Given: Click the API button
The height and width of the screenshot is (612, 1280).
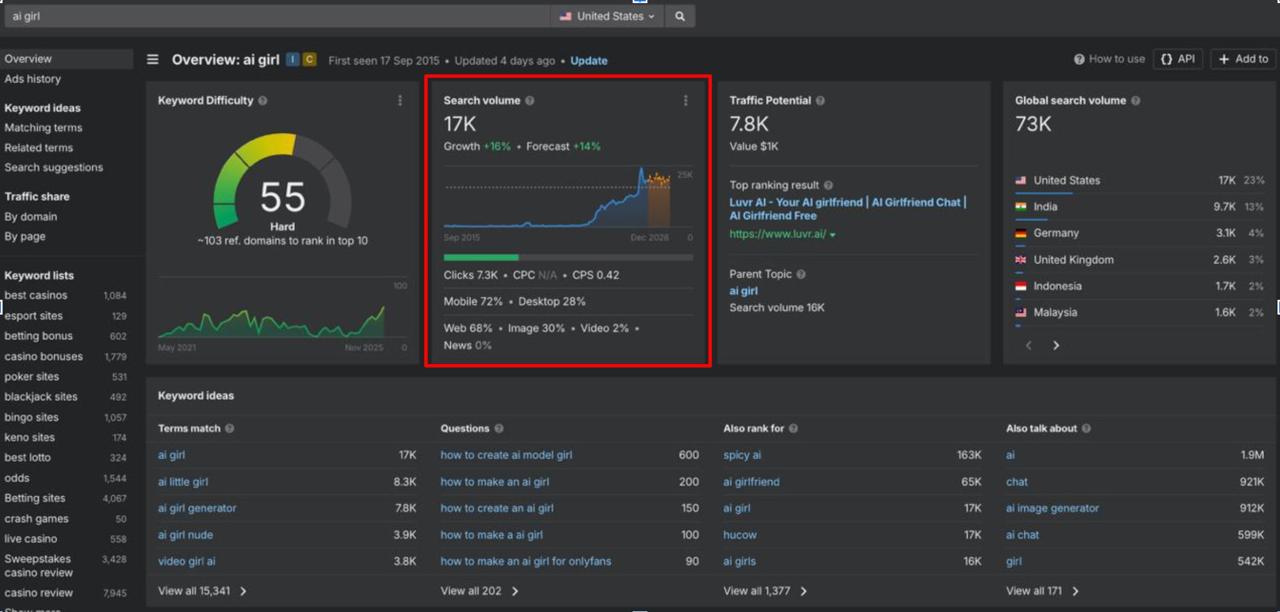Looking at the screenshot, I should point(1177,59).
